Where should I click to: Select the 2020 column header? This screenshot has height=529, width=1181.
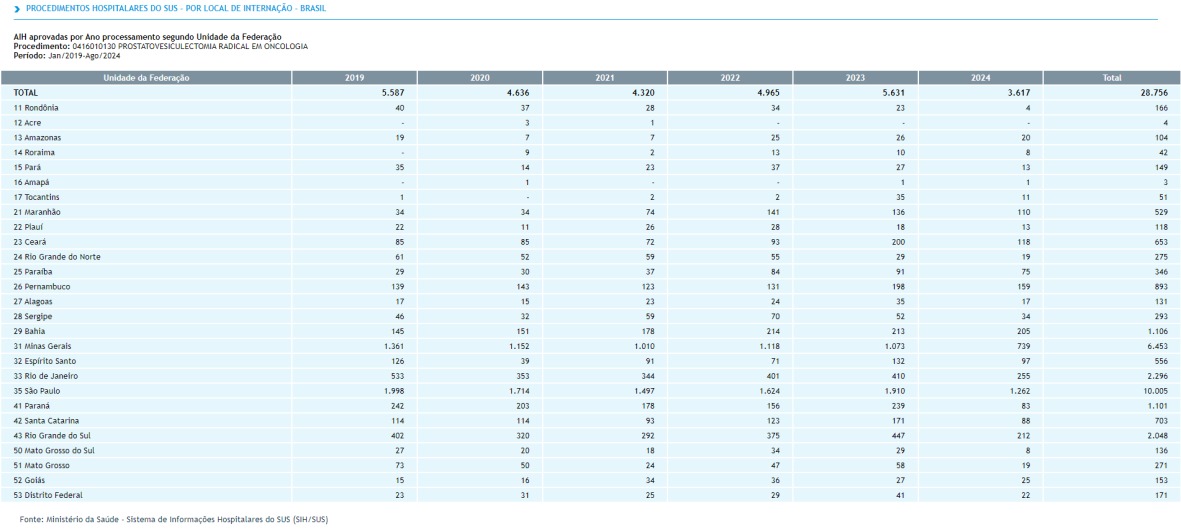(480, 77)
